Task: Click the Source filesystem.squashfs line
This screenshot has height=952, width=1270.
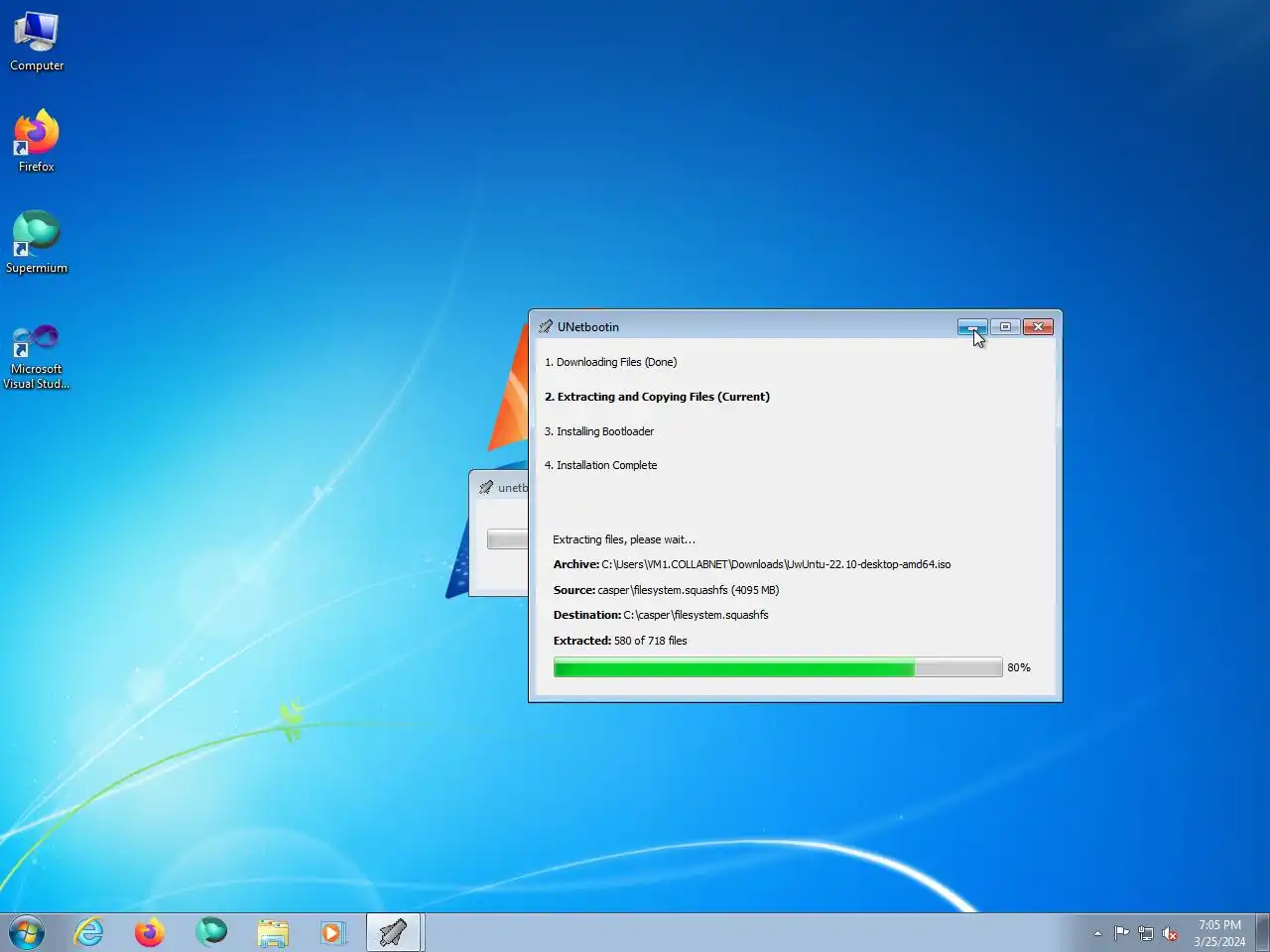Action: pos(666,590)
